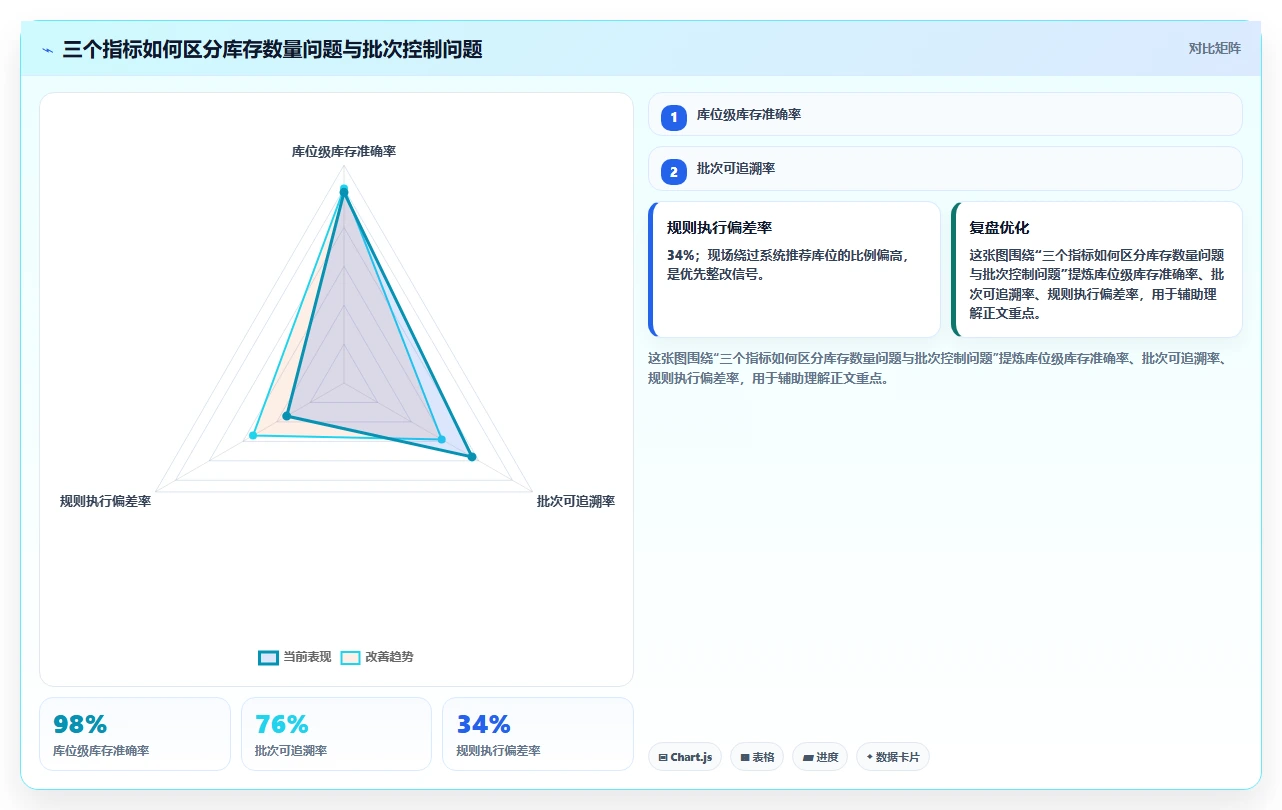Screen dimensions: 1282x810
Task: Click the Chart.js tag
Action: click(685, 757)
